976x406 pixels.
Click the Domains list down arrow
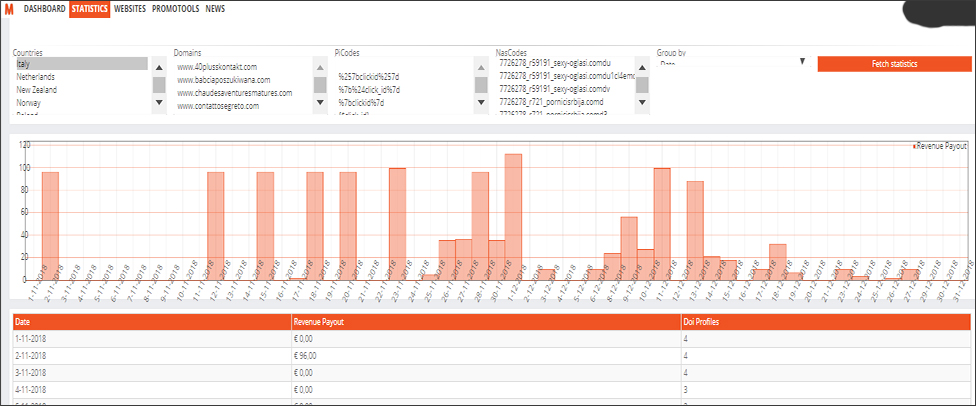320,102
